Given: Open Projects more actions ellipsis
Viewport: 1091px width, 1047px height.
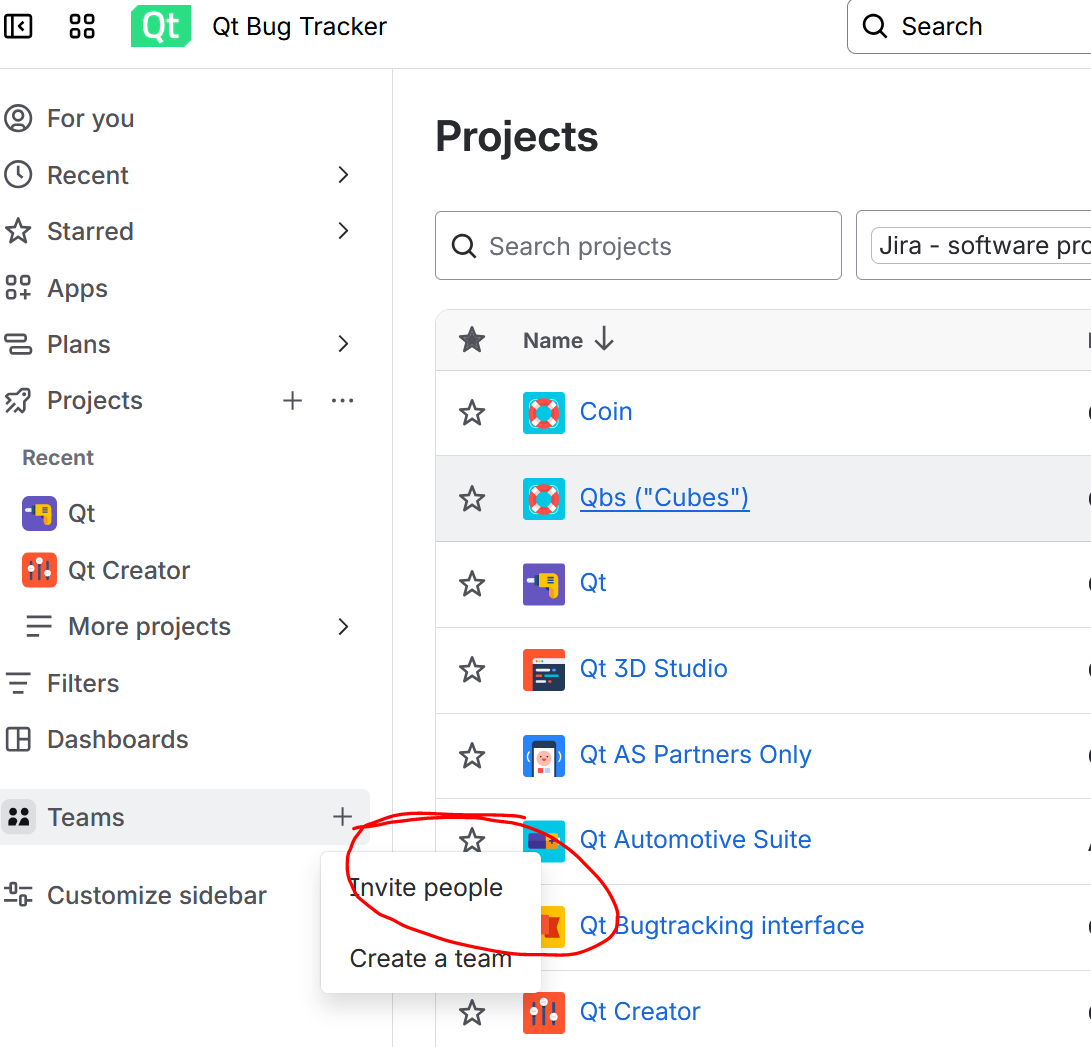Looking at the screenshot, I should [342, 400].
